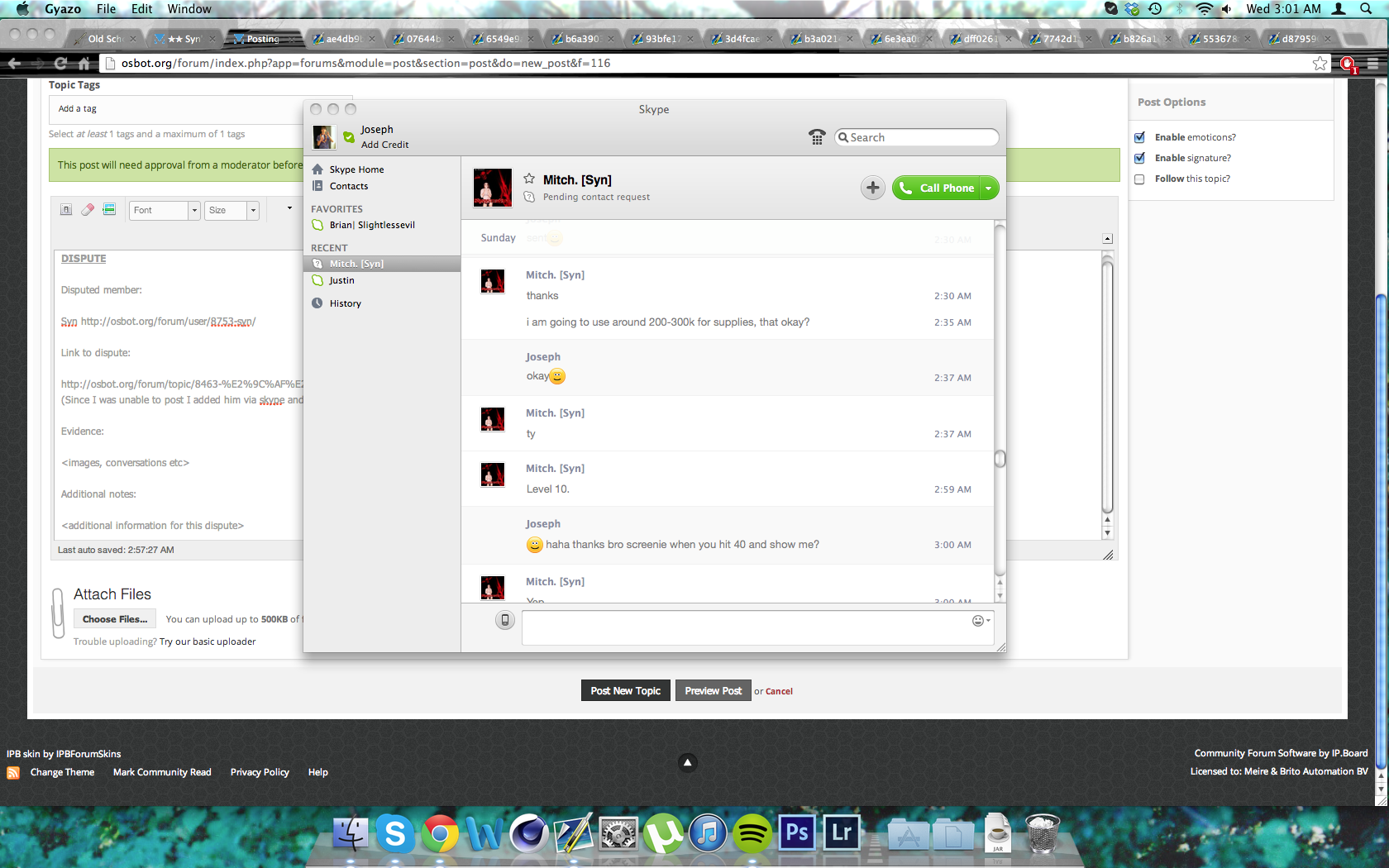Click the eraser remove-format icon in editor
The height and width of the screenshot is (868, 1389).
pyautogui.click(x=88, y=209)
